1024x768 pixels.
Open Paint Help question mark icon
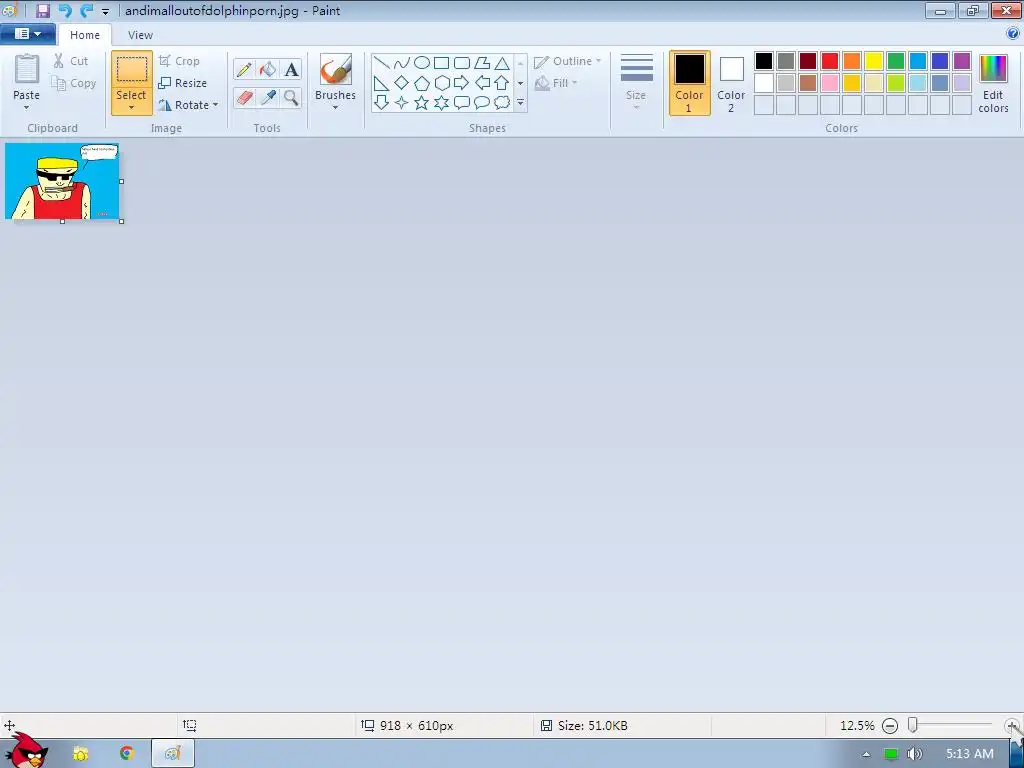[x=1013, y=34]
